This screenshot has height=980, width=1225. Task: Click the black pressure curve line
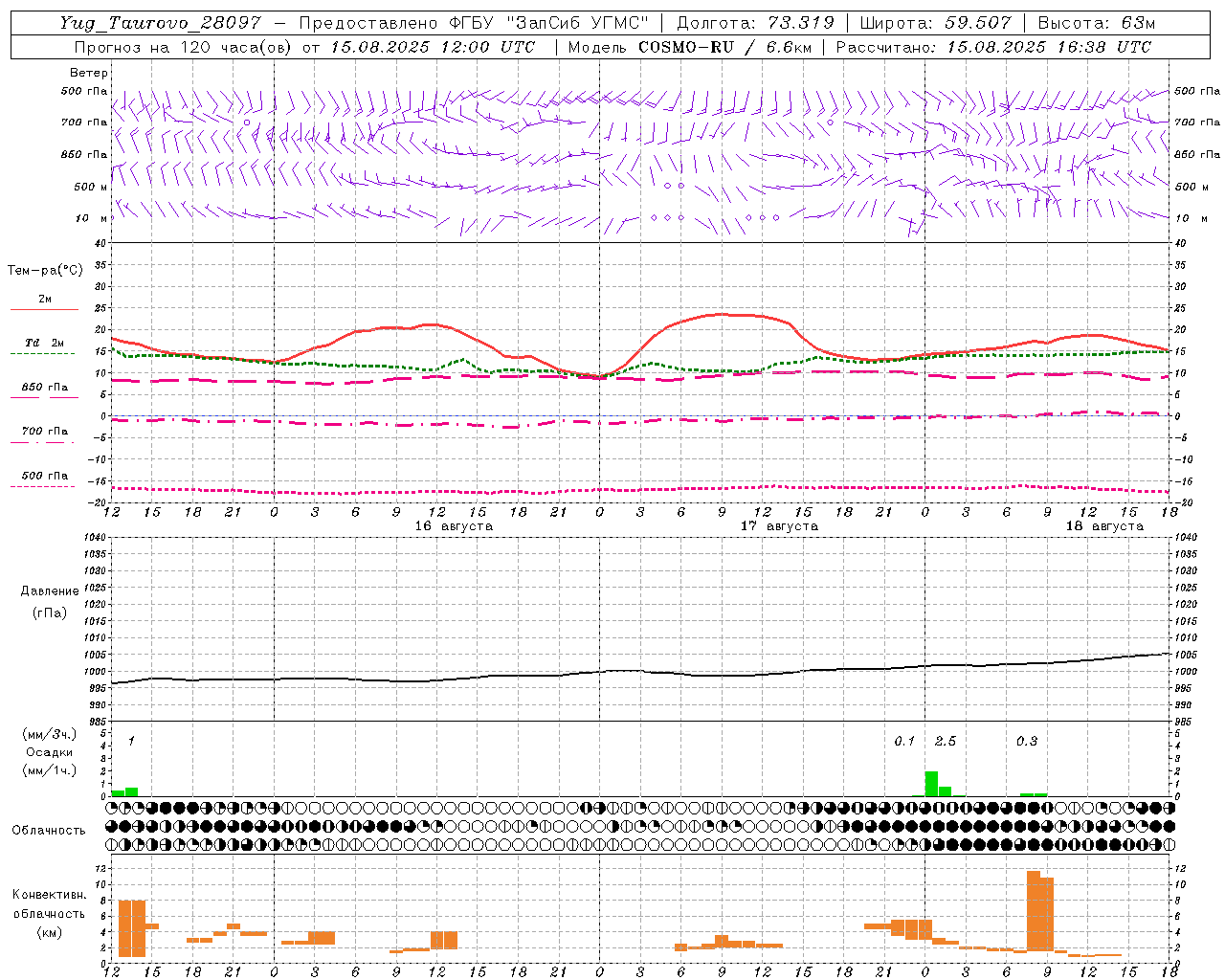[641, 671]
